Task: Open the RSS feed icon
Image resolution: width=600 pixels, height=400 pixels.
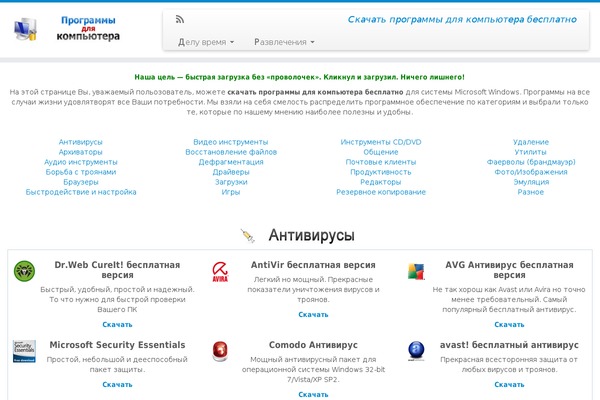Action: click(x=180, y=19)
